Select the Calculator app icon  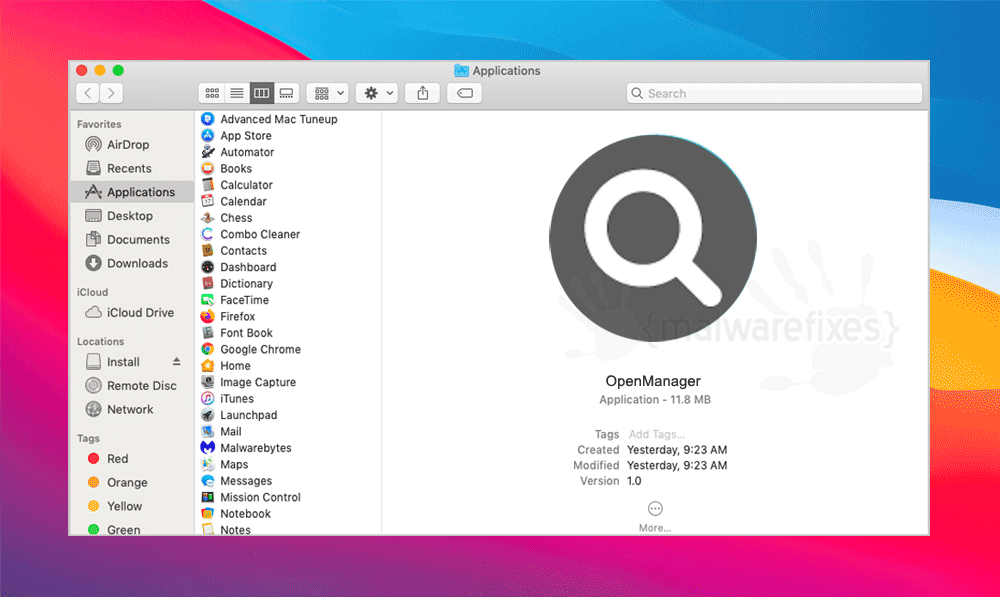coord(207,185)
